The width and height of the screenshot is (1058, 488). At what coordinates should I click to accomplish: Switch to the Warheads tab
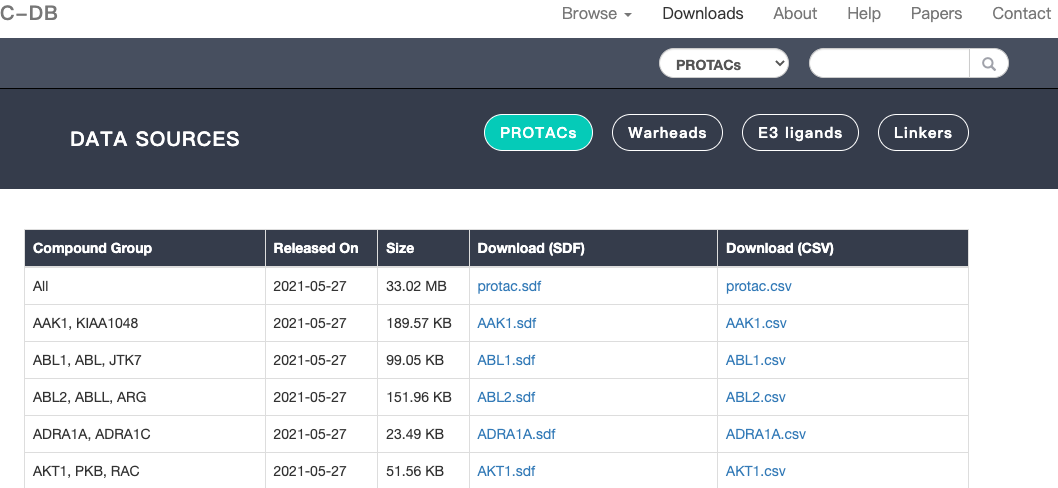pos(667,133)
